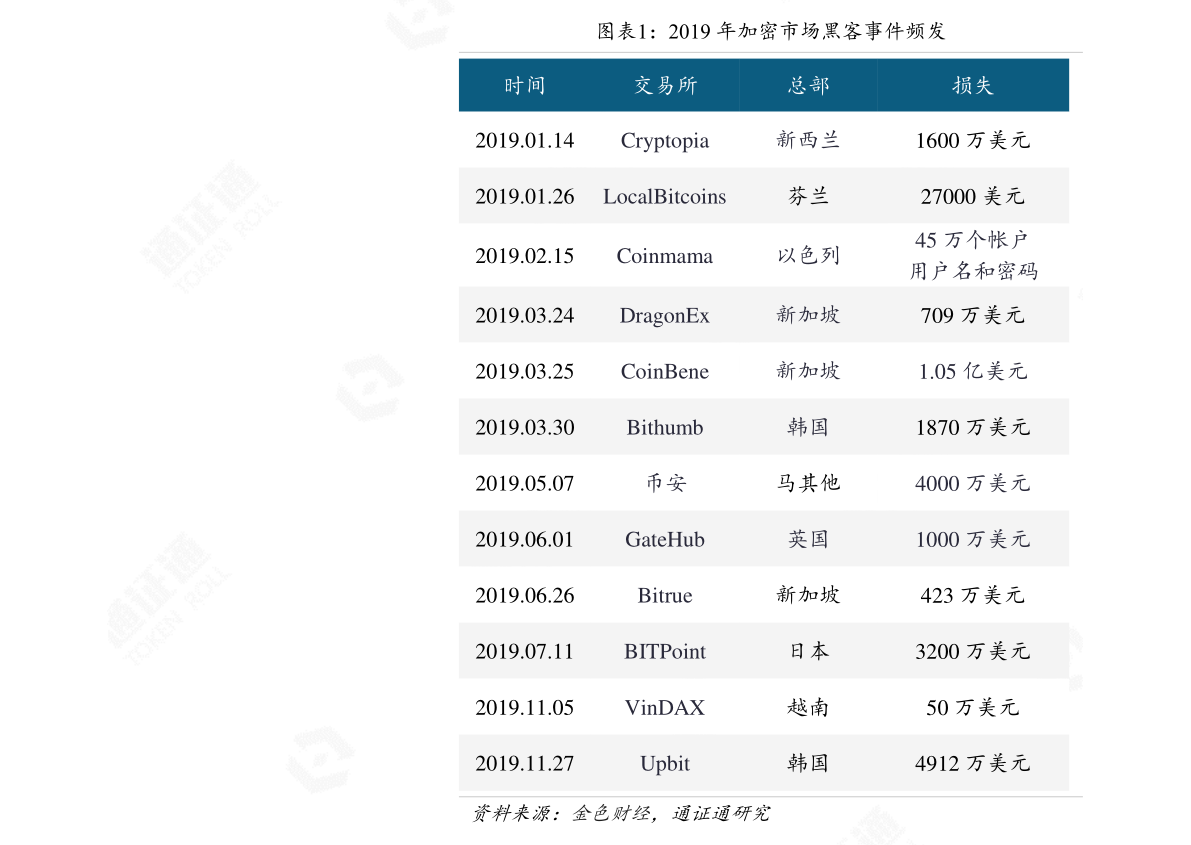The image size is (1191, 845).
Task: Click the Cryptopia exchange entry
Action: click(x=664, y=141)
